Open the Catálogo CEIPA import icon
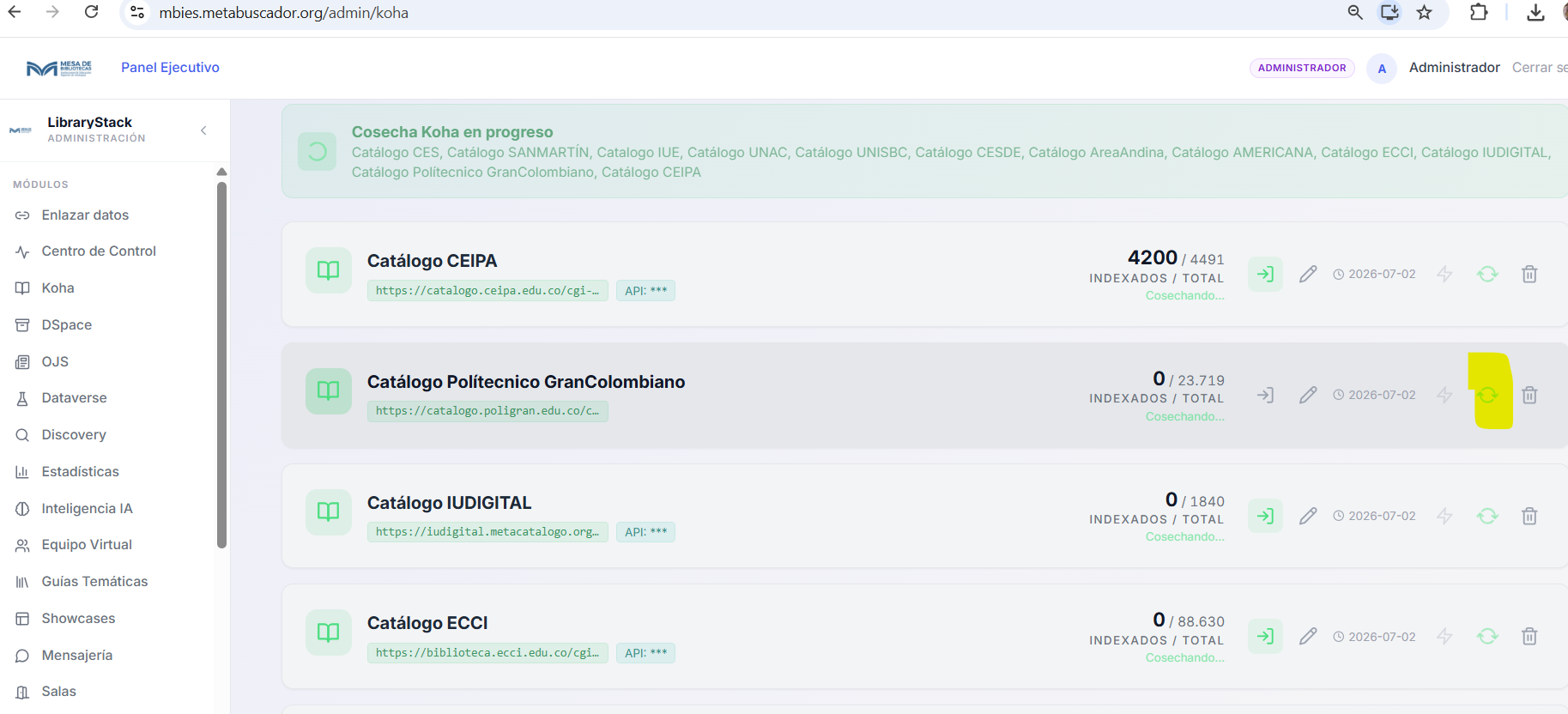The width and height of the screenshot is (1568, 714). coord(1265,275)
